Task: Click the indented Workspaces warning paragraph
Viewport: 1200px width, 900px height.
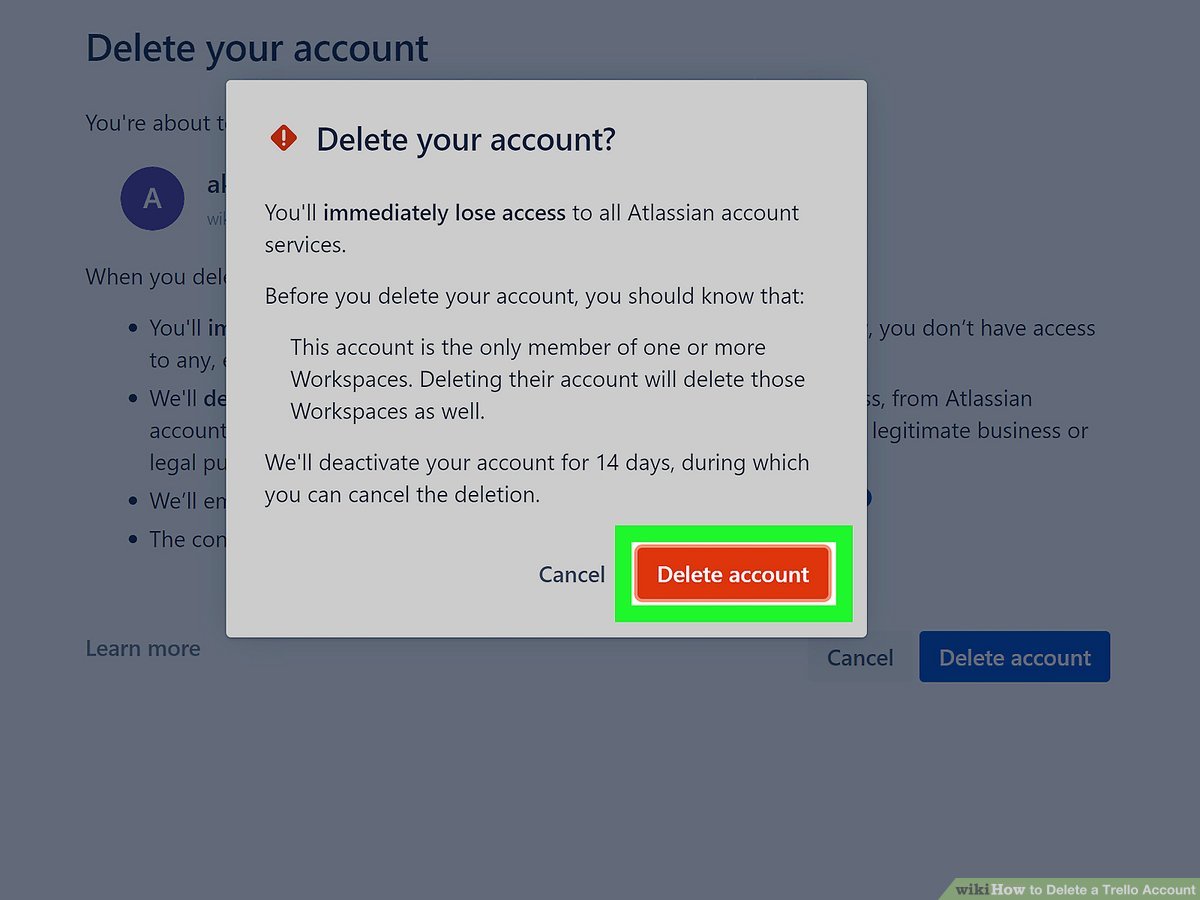Action: (547, 379)
